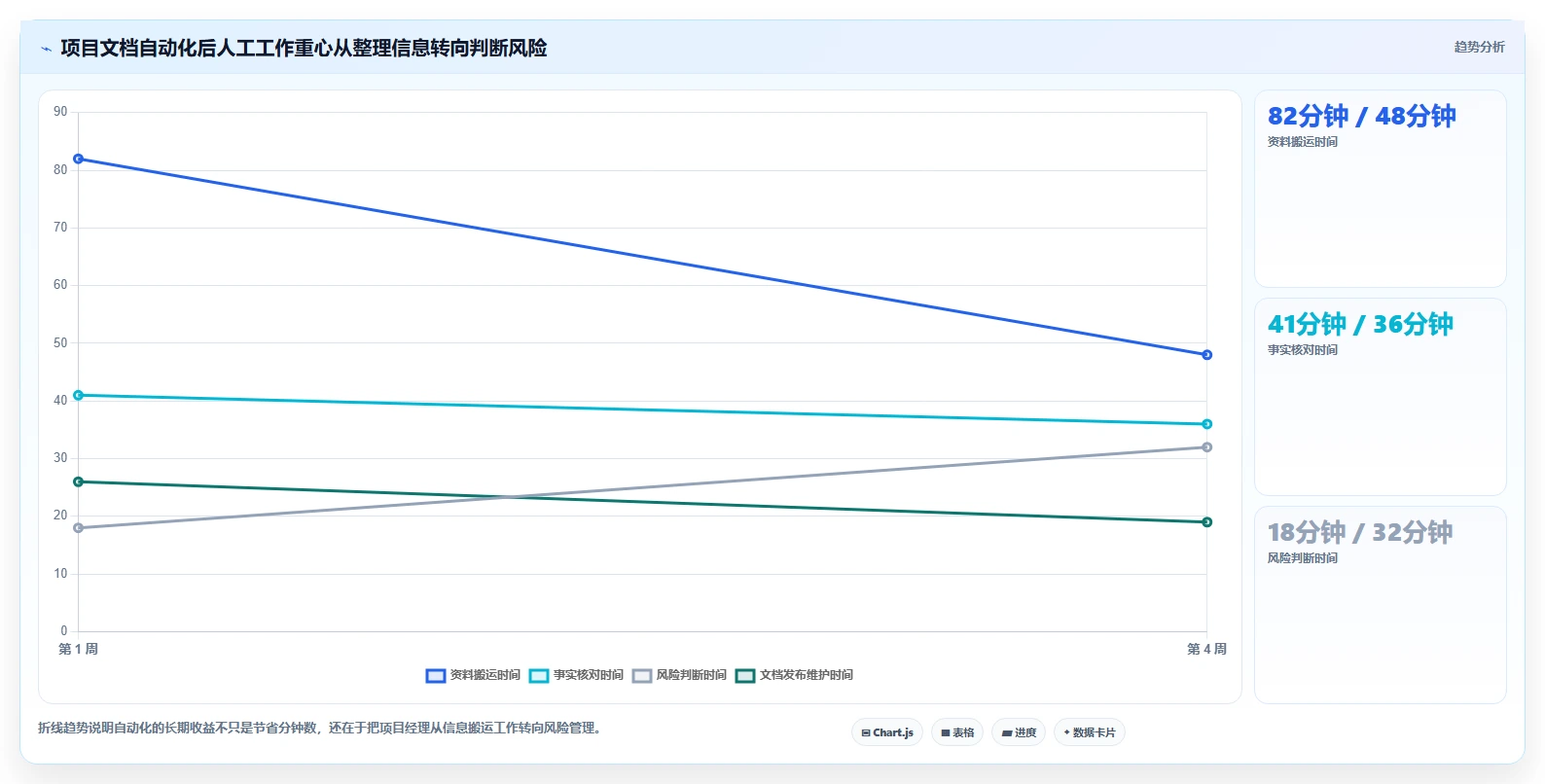
Task: Toggle the 事实核对时间 legend color box
Action: 539,676
